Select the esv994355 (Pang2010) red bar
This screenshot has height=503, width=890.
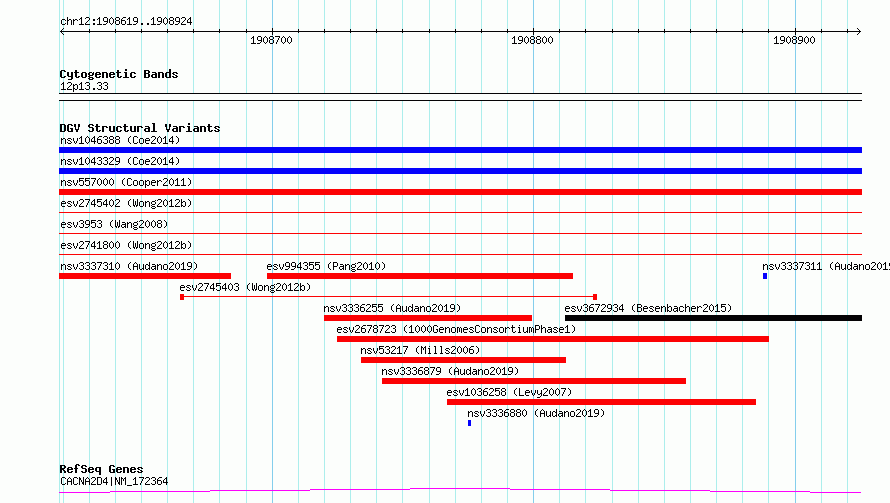pyautogui.click(x=420, y=276)
